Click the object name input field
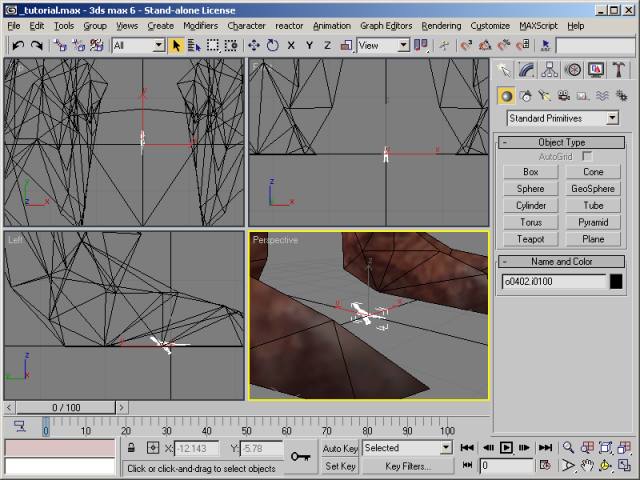This screenshot has width=640, height=480. pyautogui.click(x=554, y=282)
